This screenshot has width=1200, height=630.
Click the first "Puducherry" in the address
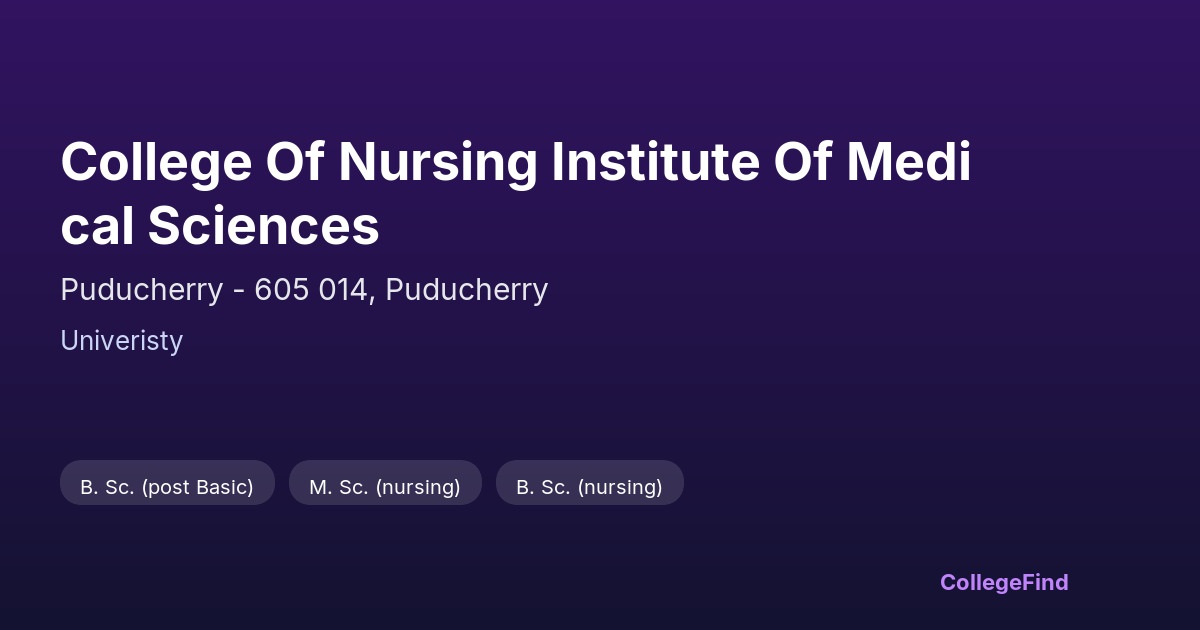pos(141,290)
